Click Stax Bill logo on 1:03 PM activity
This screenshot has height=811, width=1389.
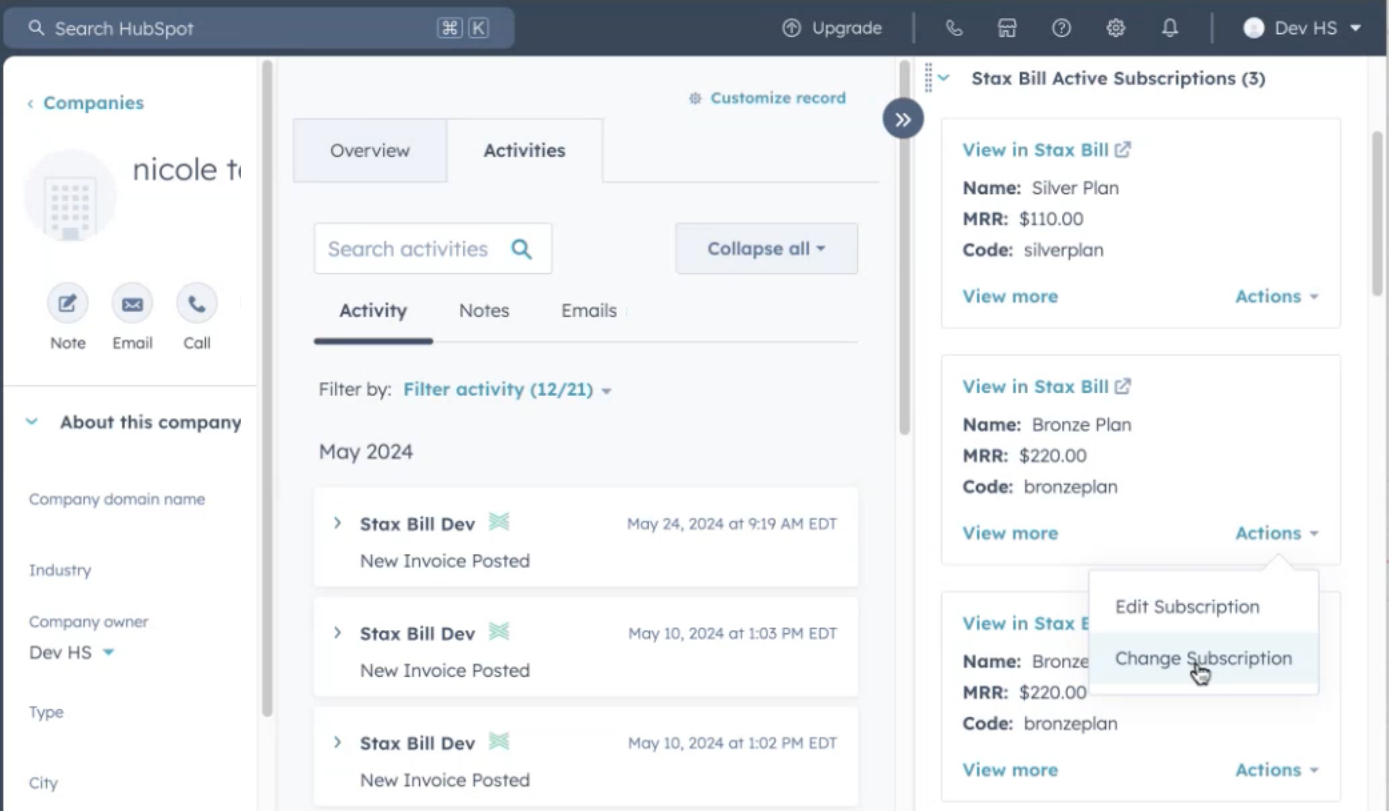499,632
